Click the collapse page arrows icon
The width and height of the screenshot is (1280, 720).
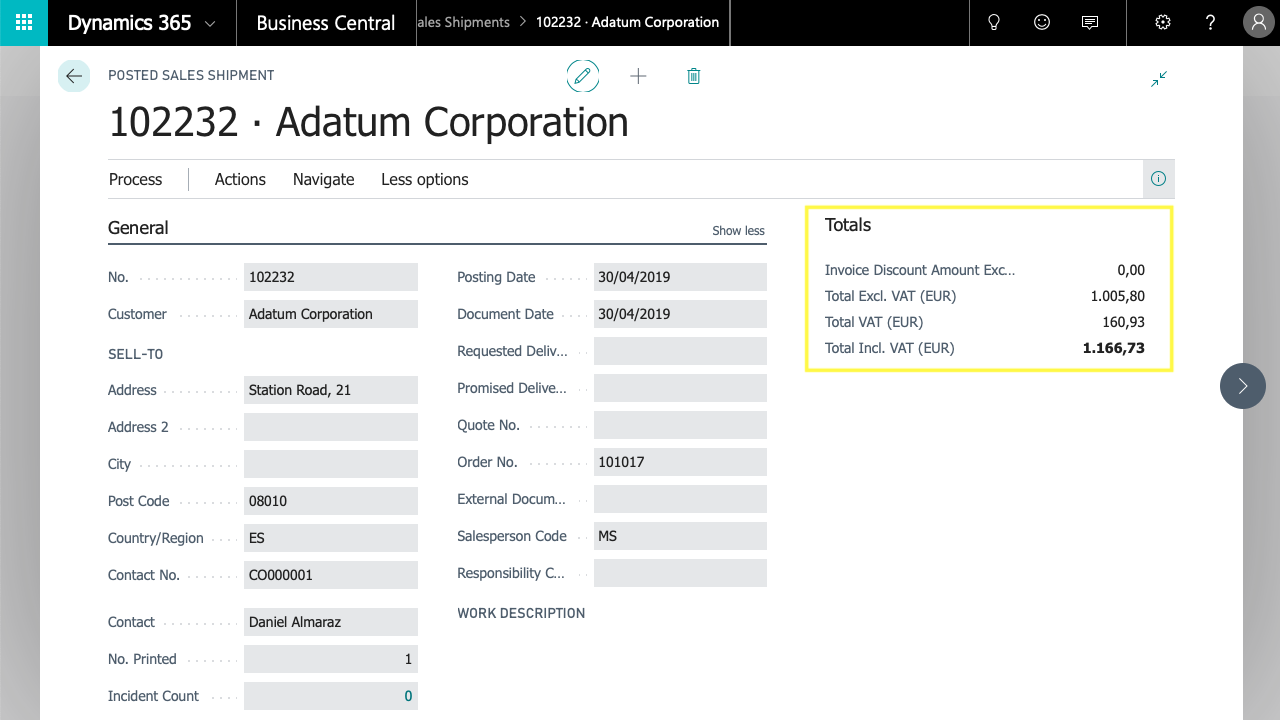click(1159, 79)
